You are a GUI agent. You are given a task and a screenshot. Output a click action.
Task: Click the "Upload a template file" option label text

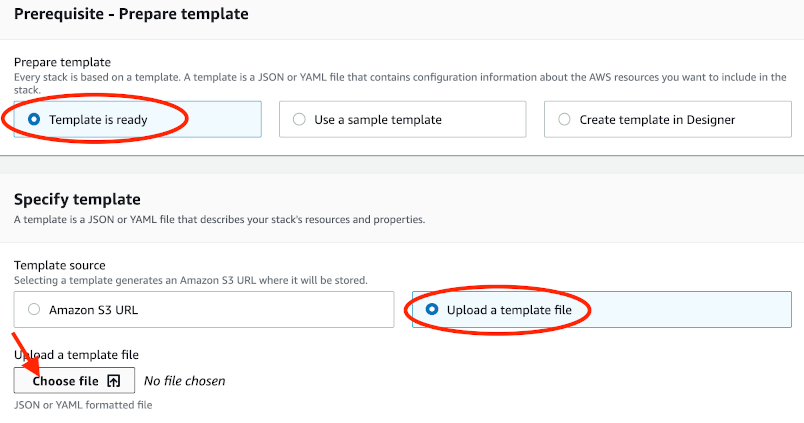(x=509, y=310)
